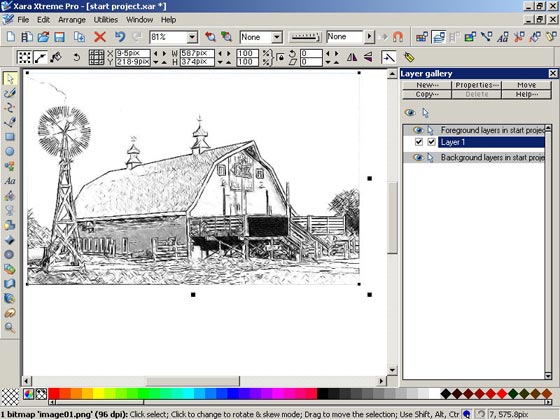Click the Undo arrow icon
Viewport: 560px width, 420px height.
(x=120, y=37)
